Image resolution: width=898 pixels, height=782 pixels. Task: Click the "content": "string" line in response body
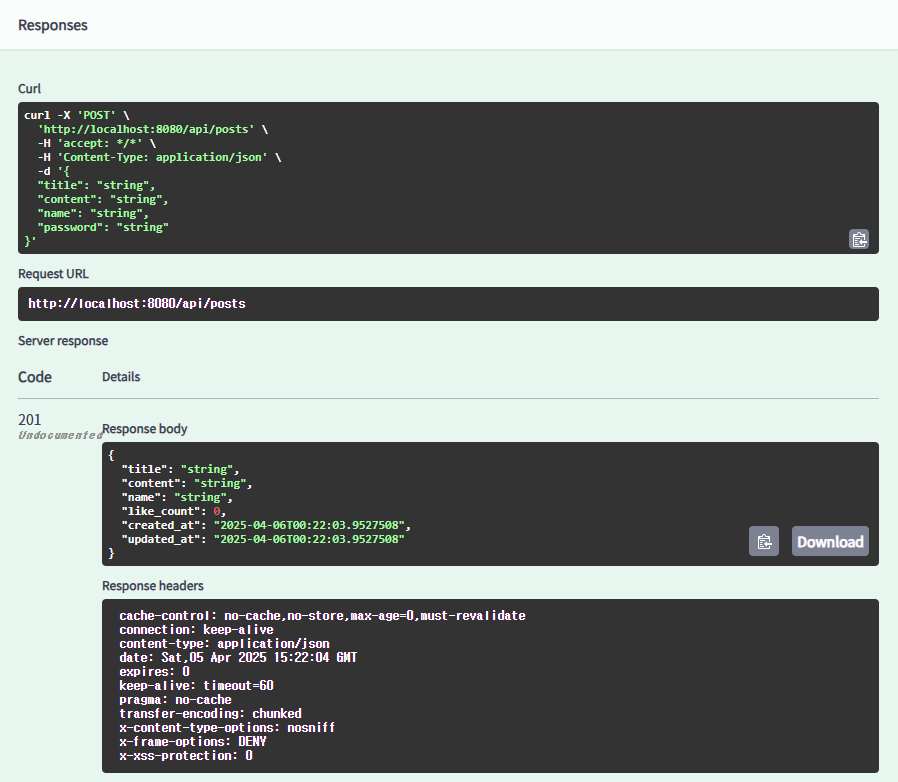187,483
